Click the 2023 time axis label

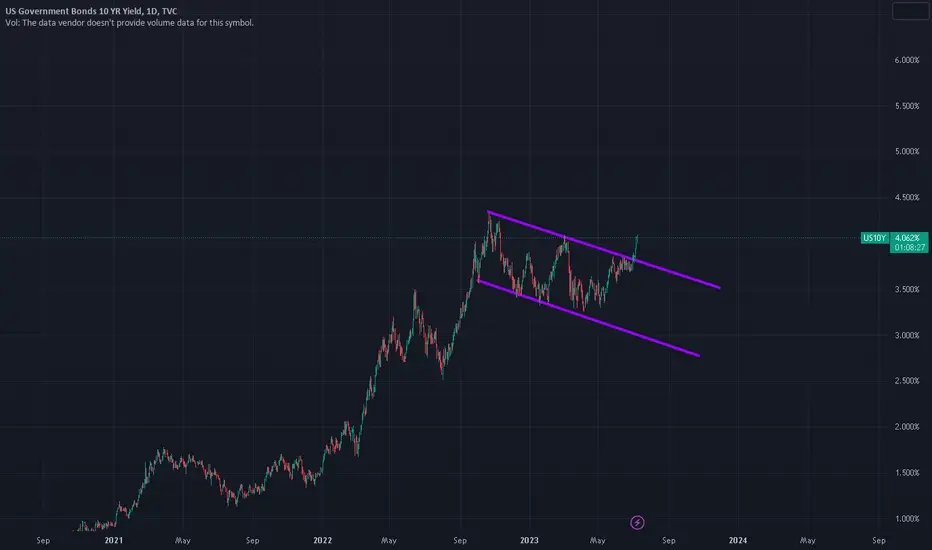pos(529,540)
